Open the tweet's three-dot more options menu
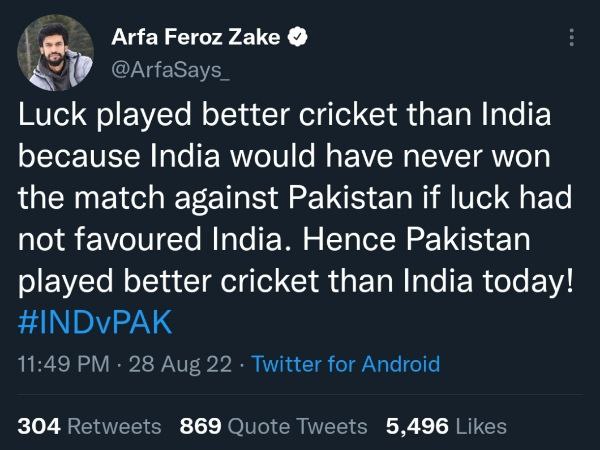The height and width of the screenshot is (450, 600). coord(571,39)
